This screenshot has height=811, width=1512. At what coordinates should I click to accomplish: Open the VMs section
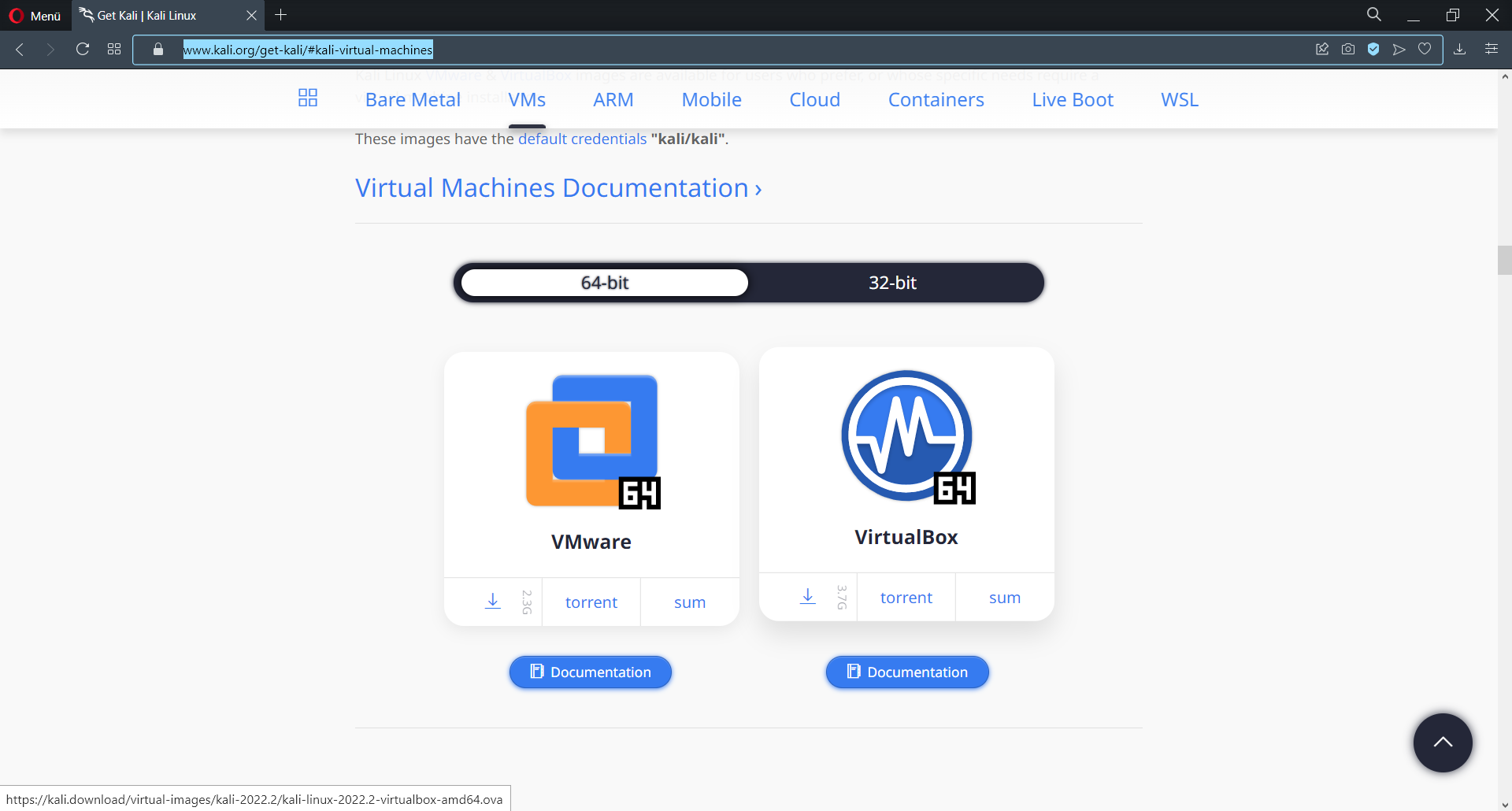527,100
